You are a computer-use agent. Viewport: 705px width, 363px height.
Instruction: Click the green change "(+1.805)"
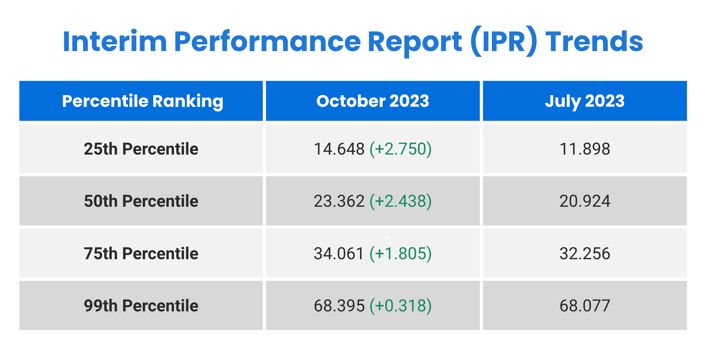(x=400, y=253)
